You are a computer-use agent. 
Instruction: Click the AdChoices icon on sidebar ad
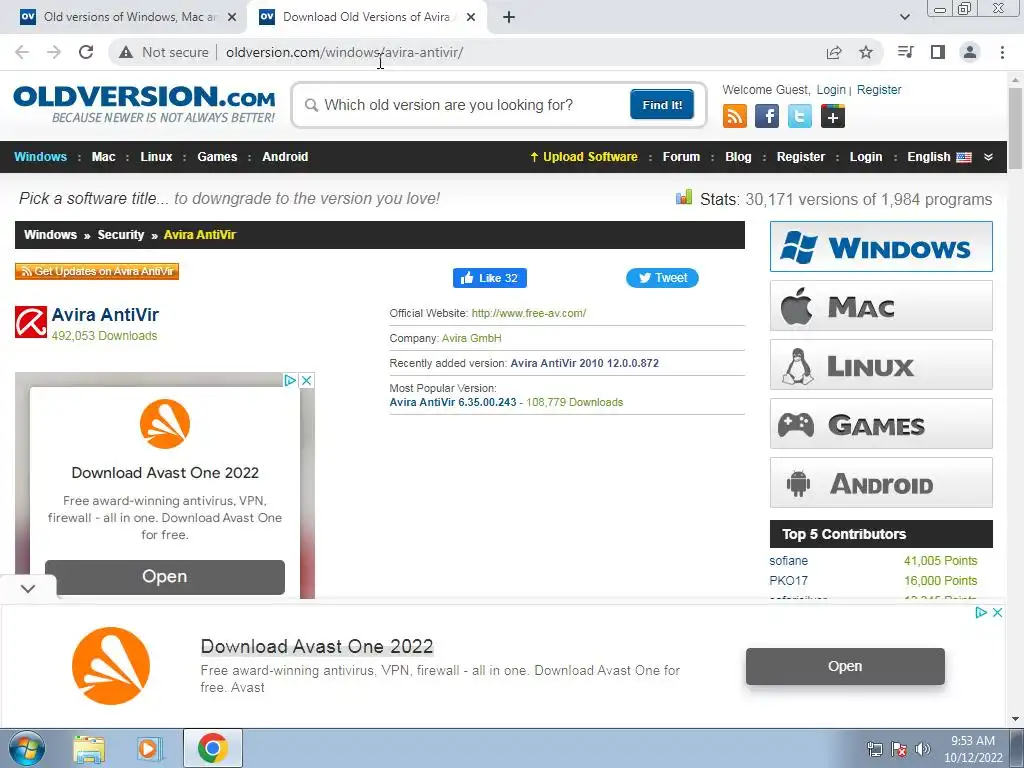[291, 380]
